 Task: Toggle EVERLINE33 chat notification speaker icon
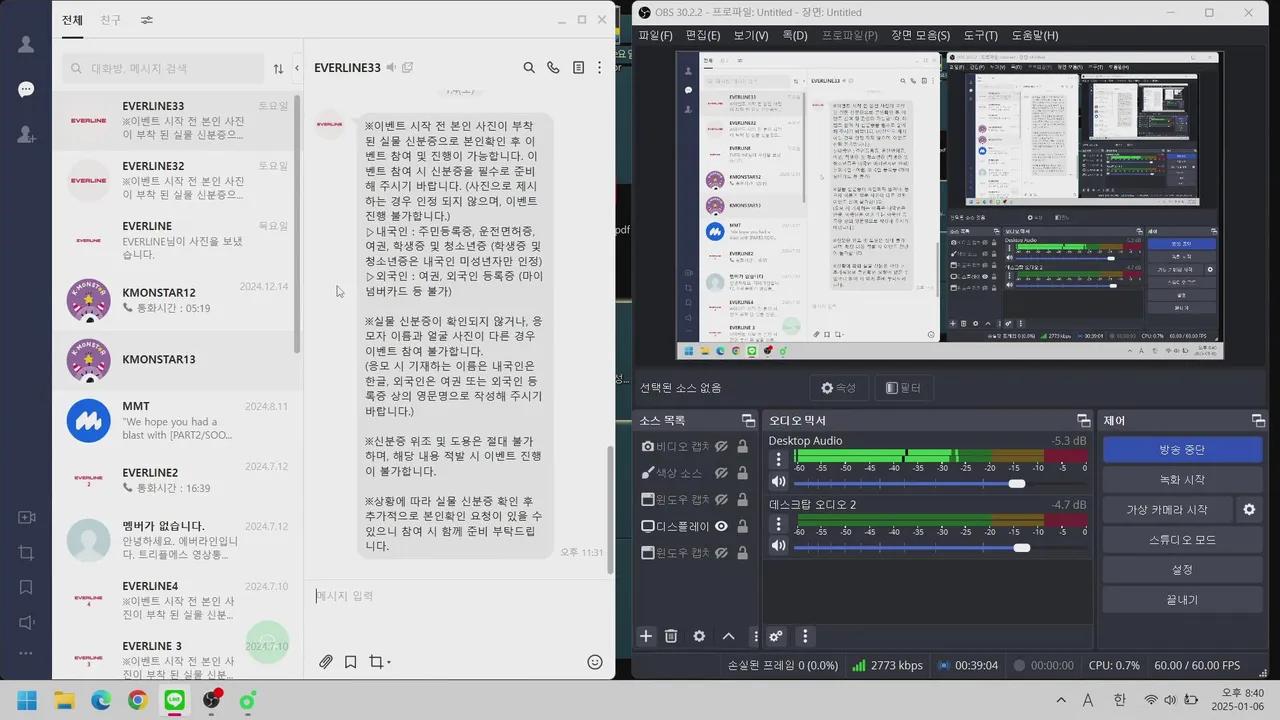tap(391, 67)
